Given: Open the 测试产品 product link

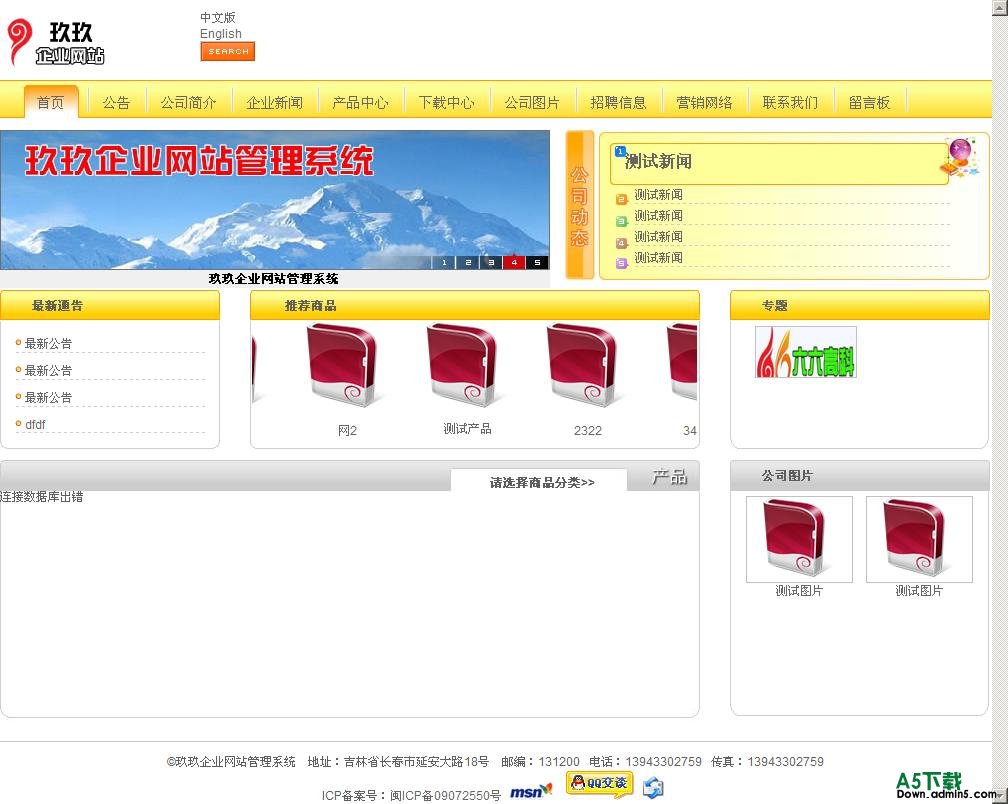Looking at the screenshot, I should tap(467, 429).
